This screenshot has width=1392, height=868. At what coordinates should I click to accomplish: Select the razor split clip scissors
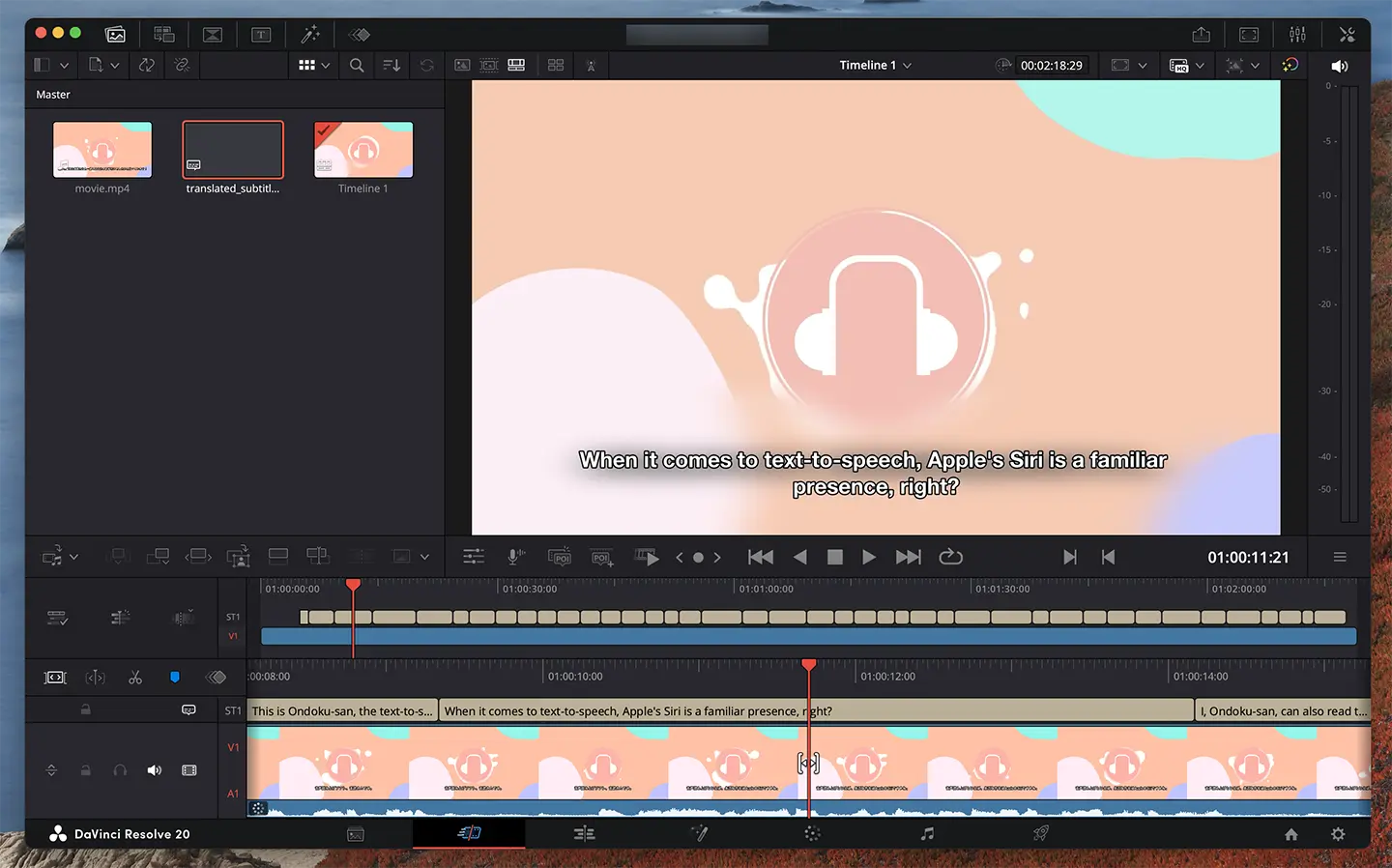coord(135,678)
